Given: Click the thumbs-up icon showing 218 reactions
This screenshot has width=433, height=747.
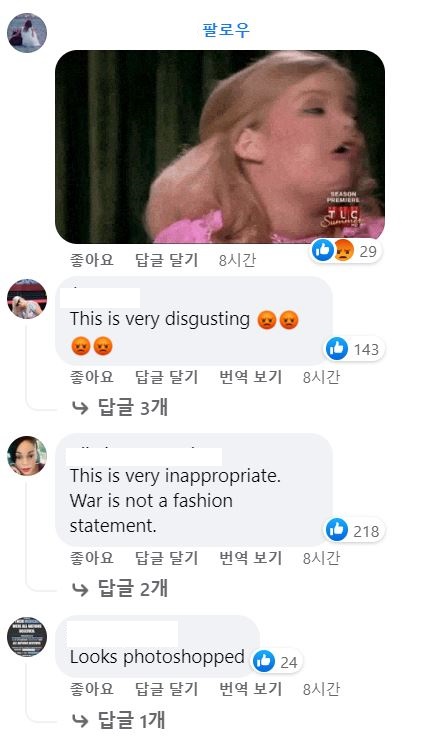Looking at the screenshot, I should [x=337, y=530].
